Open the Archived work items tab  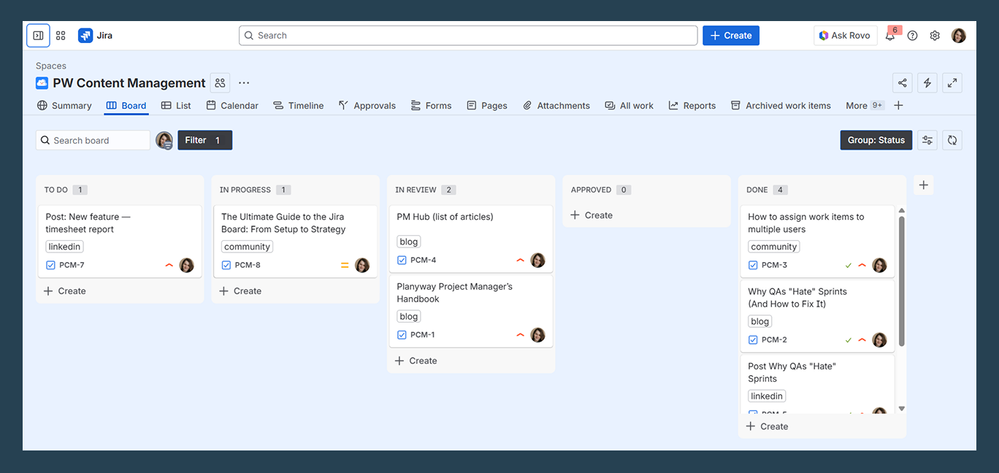coord(780,106)
